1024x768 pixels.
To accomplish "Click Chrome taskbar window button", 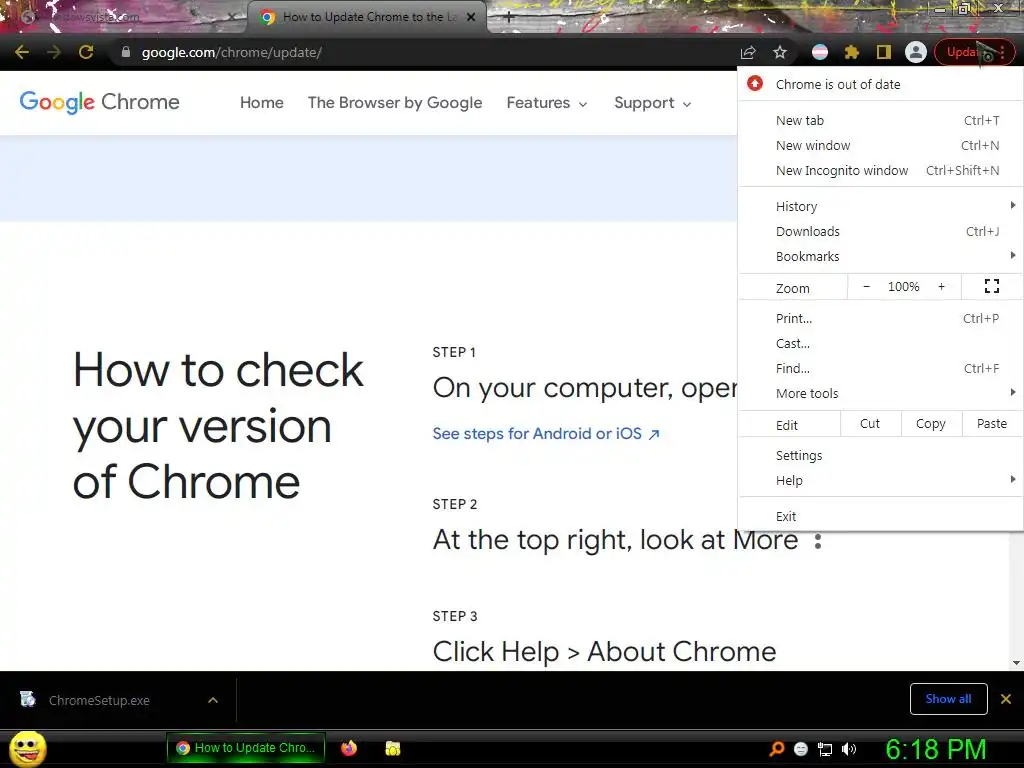I will pos(246,748).
